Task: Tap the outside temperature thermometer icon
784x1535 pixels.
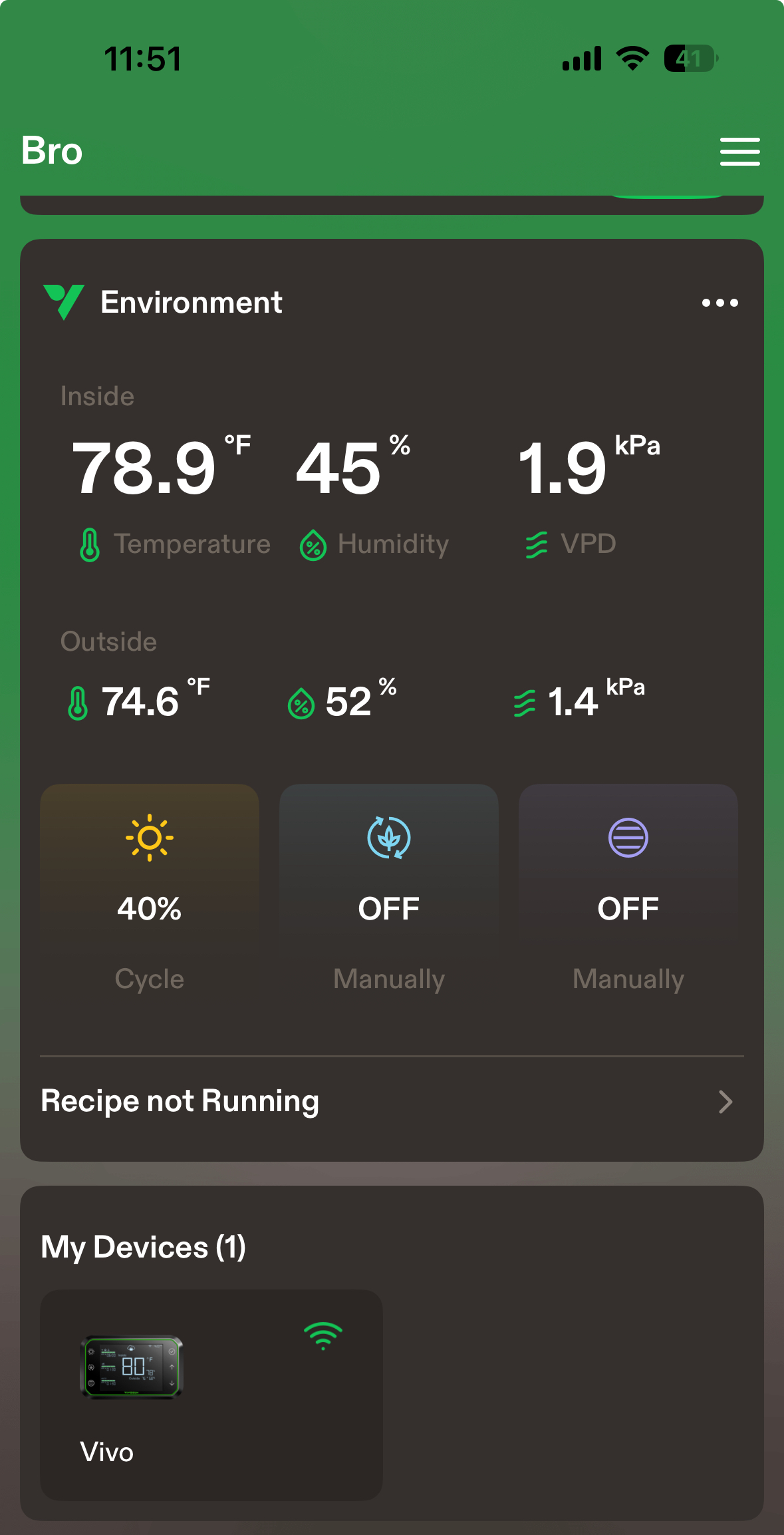Action: click(x=78, y=703)
